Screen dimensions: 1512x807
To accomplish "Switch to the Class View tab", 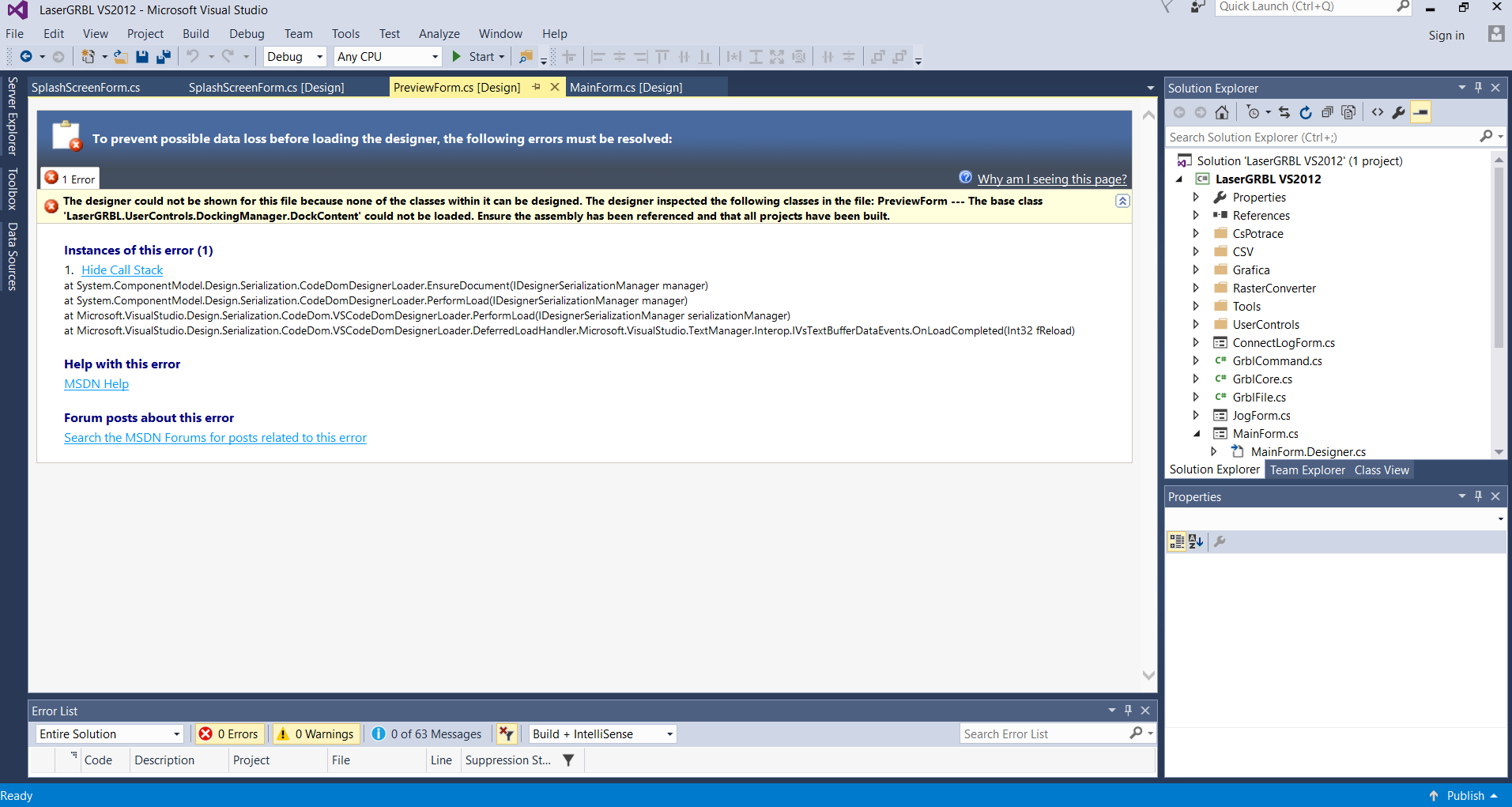I will (1382, 470).
